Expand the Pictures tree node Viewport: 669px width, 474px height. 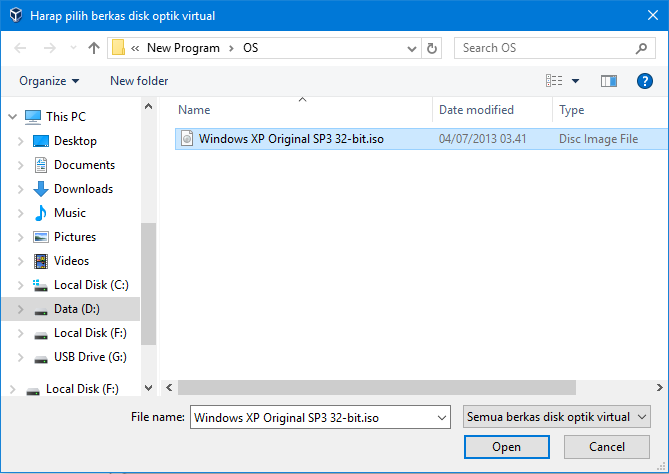pos(20,237)
